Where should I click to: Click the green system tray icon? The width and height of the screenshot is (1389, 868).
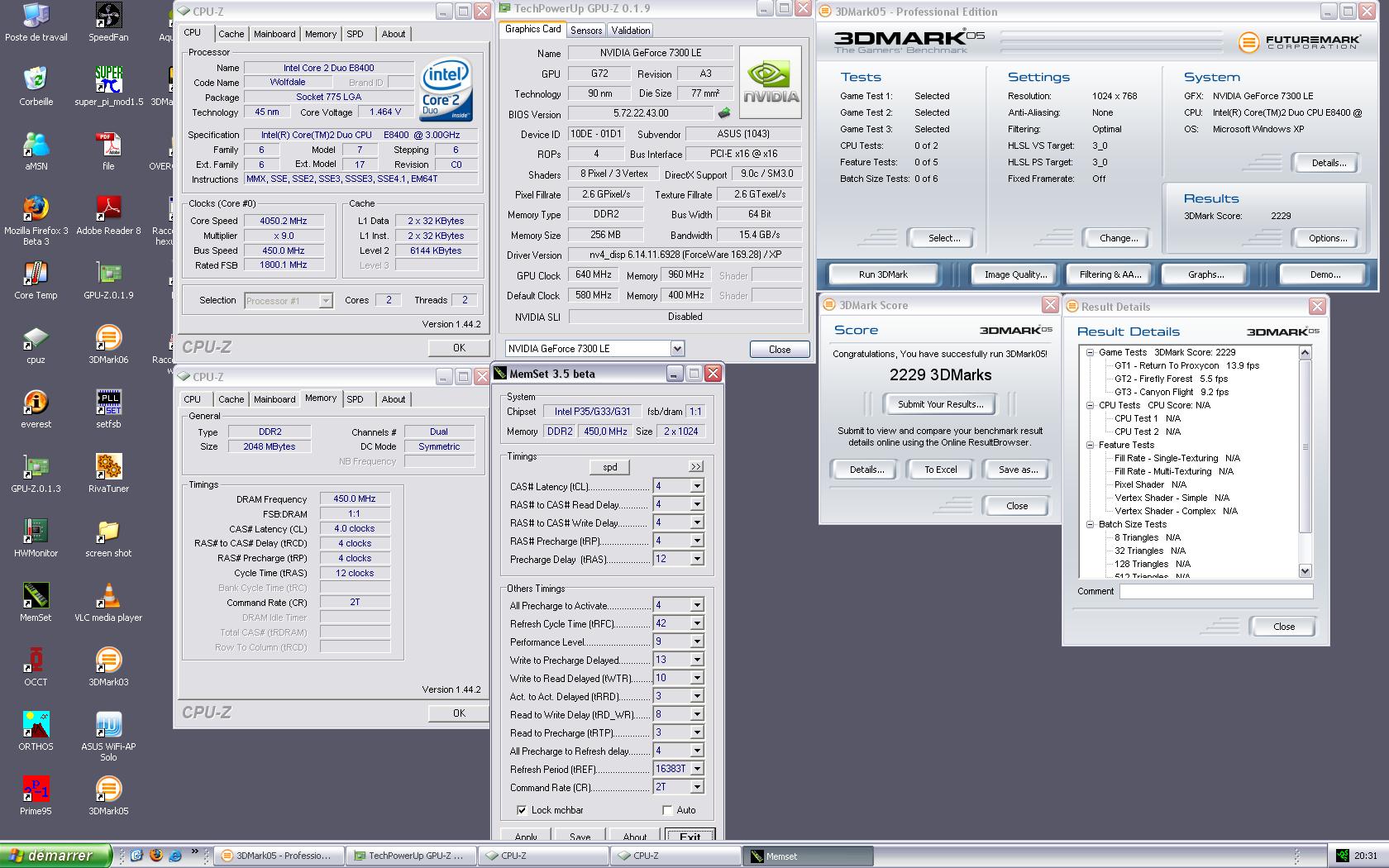coord(1341,856)
